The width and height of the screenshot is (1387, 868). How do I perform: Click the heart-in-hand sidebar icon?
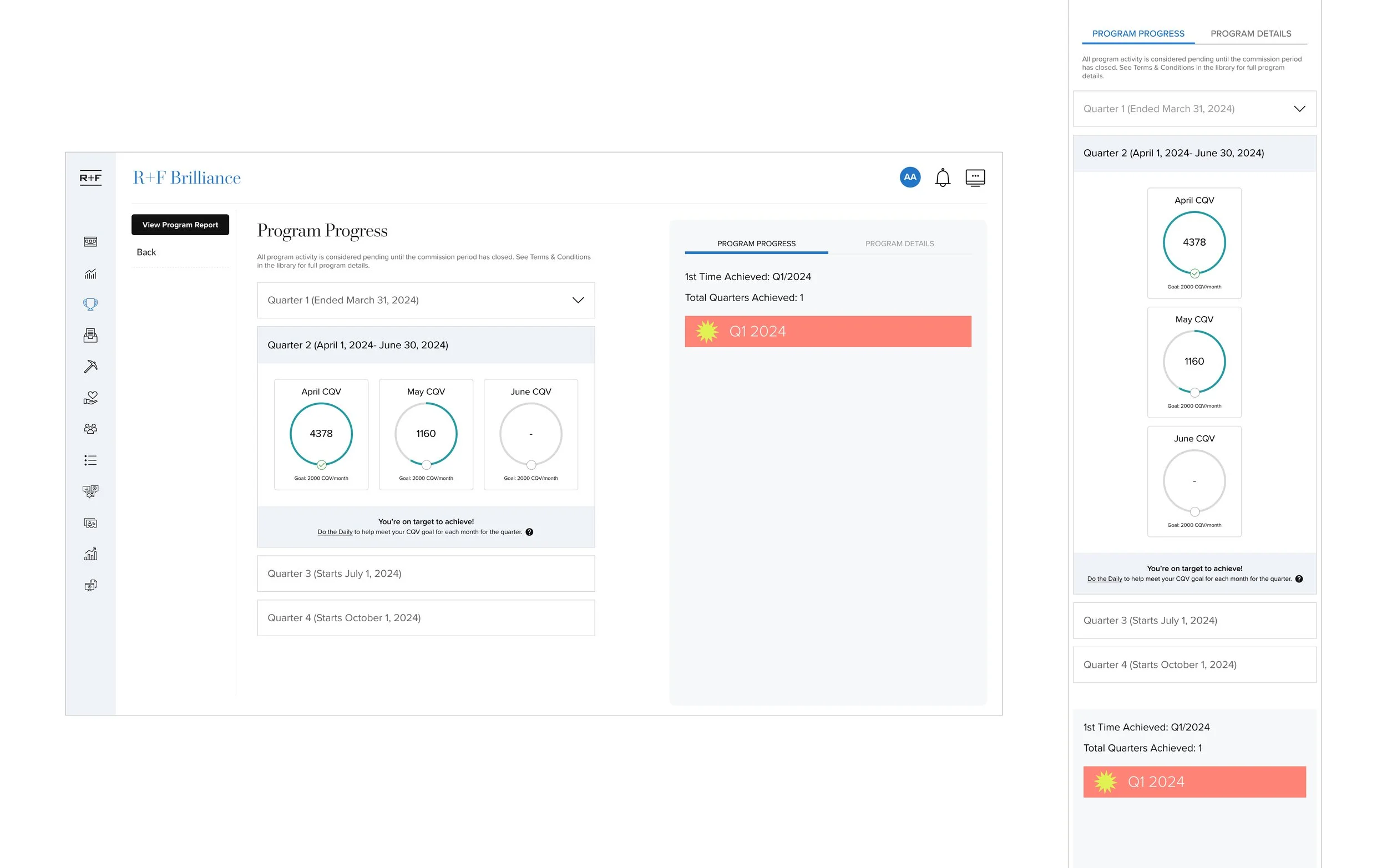(x=90, y=397)
